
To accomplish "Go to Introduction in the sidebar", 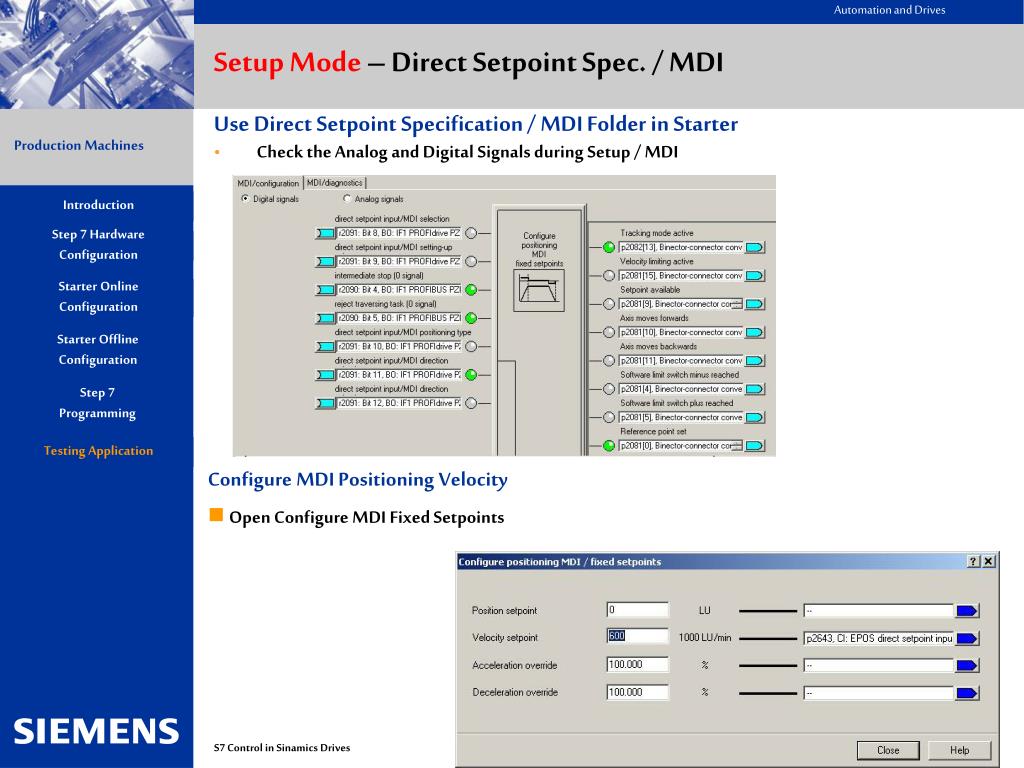I will 98,205.
